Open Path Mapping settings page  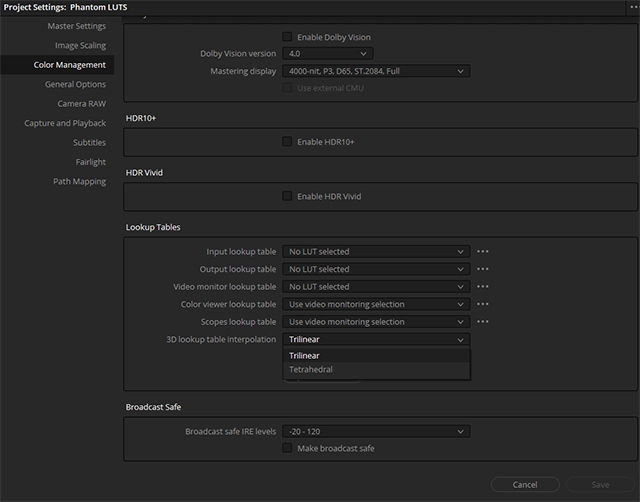coord(79,182)
